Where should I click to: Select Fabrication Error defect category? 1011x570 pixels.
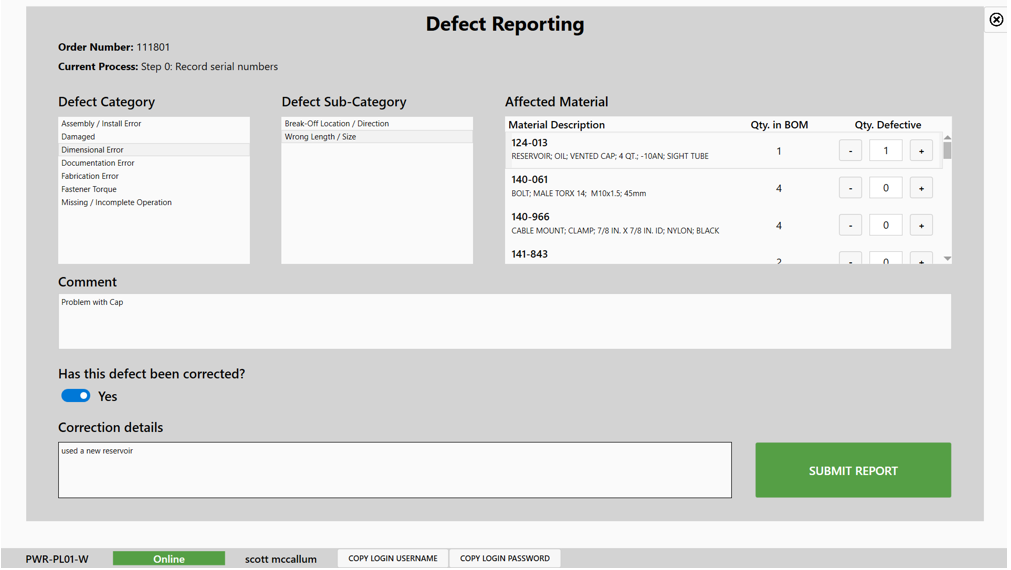[90, 176]
